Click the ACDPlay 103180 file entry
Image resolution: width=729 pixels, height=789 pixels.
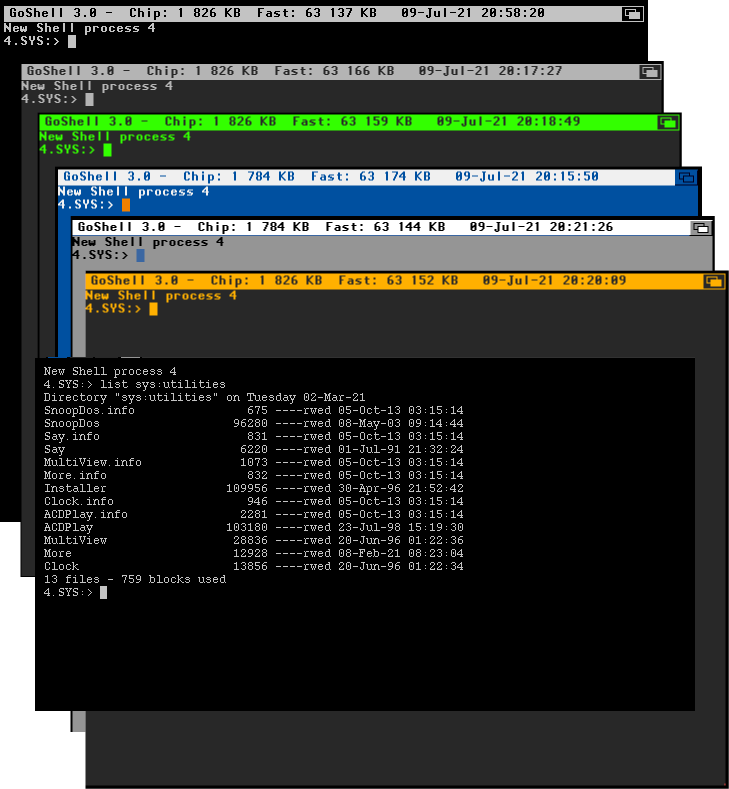(x=254, y=528)
